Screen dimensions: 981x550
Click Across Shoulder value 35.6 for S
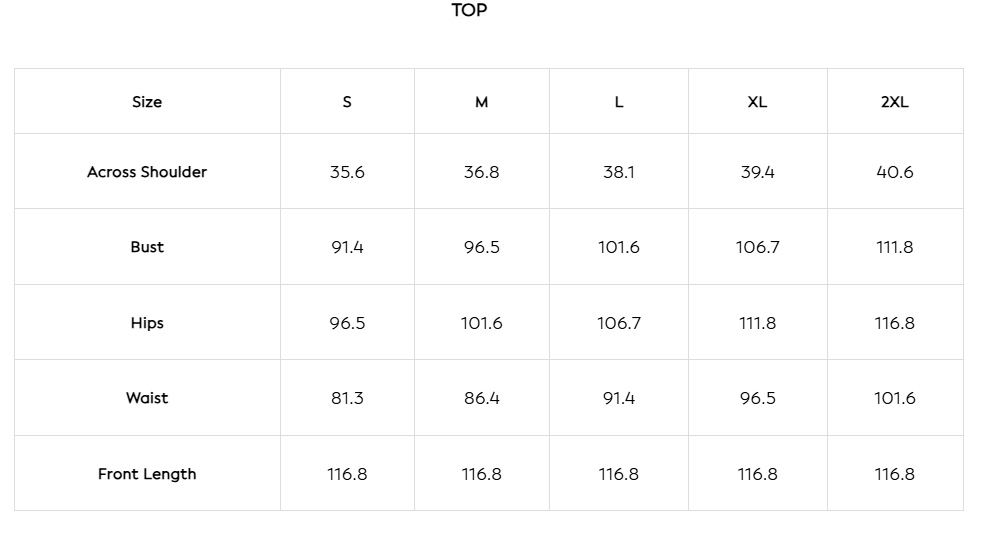(347, 172)
